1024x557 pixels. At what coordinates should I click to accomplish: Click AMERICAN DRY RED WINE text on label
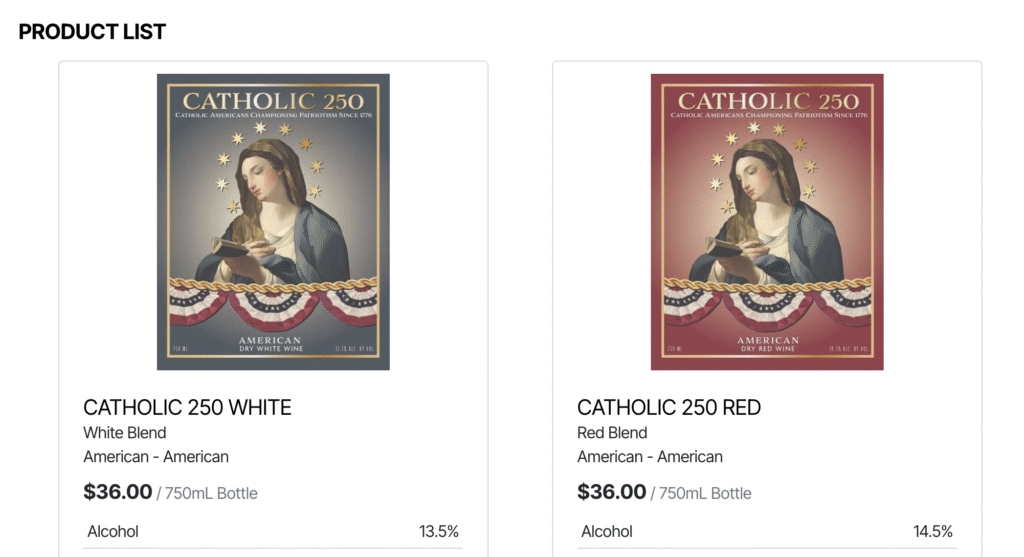click(x=767, y=345)
